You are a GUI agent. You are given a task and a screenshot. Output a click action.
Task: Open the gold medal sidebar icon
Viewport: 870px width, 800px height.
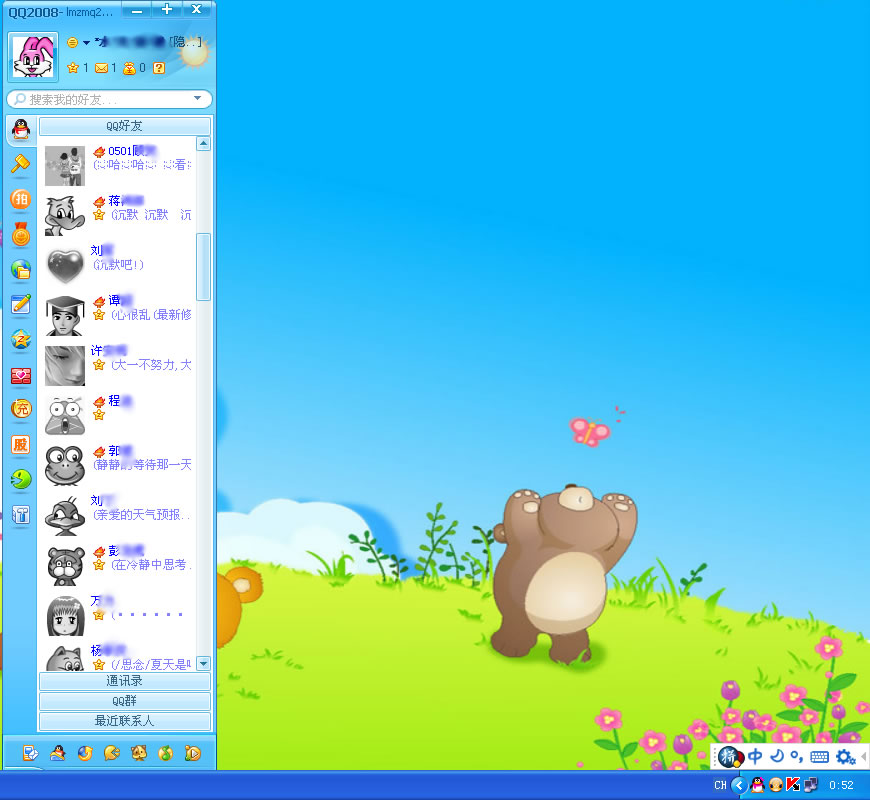click(x=21, y=234)
